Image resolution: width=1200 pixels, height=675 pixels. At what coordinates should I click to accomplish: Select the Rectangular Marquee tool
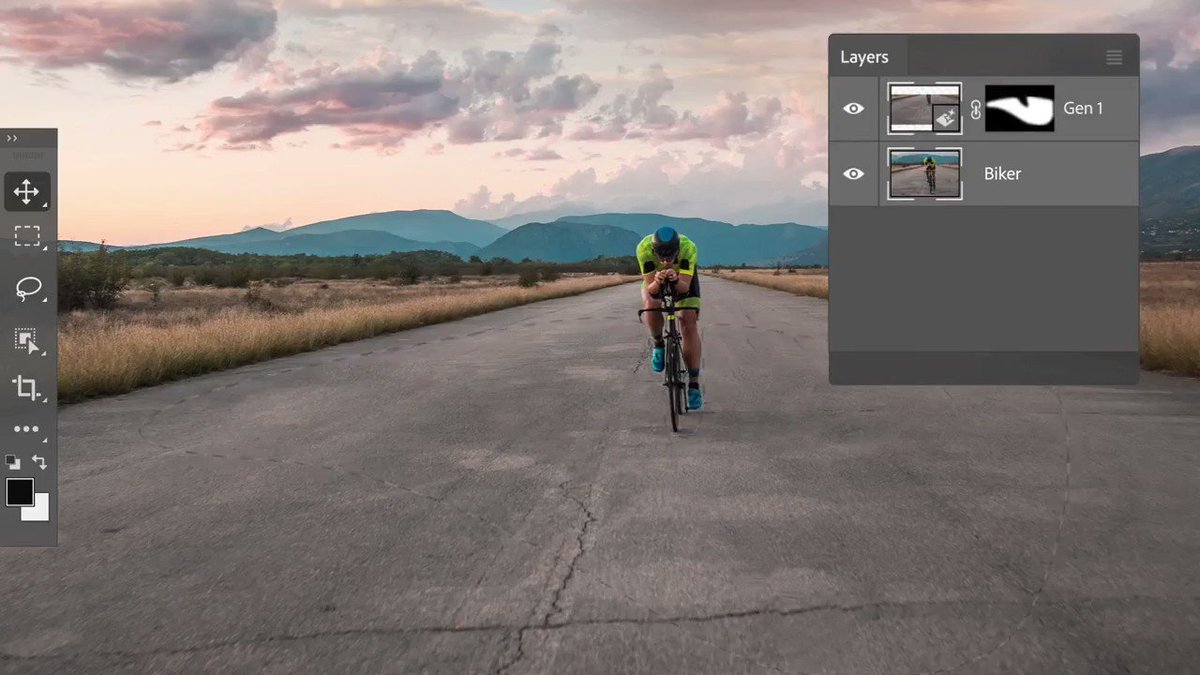tap(27, 236)
